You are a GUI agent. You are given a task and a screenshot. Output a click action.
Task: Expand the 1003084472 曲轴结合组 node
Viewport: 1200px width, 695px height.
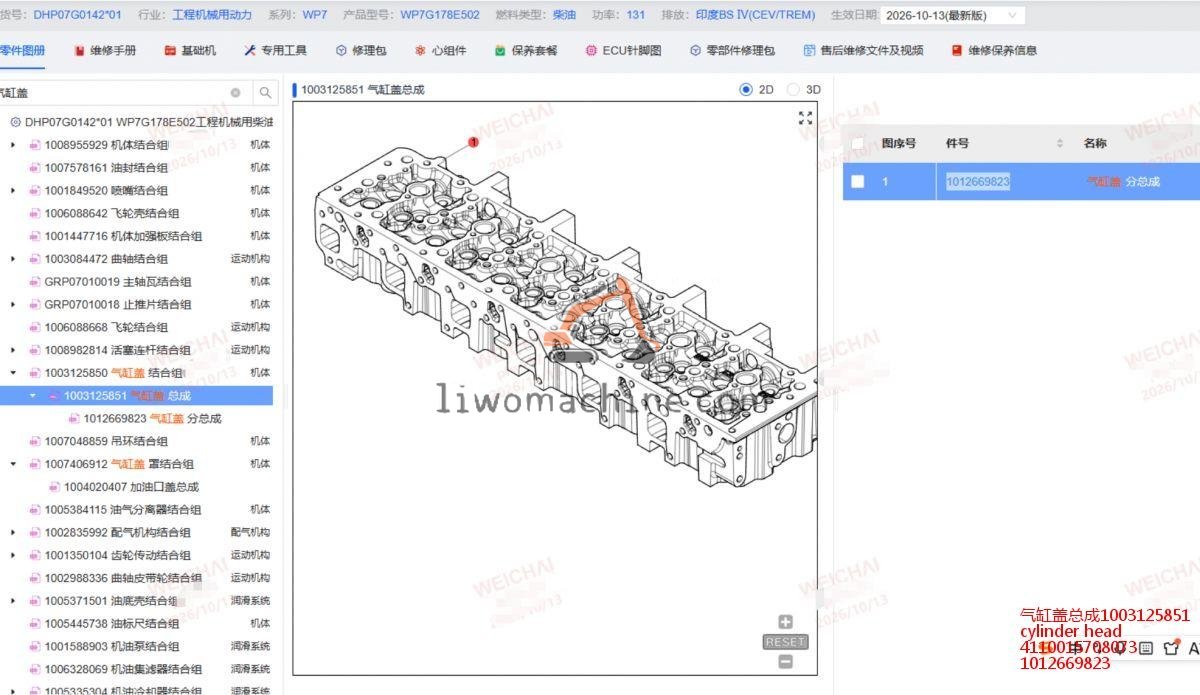coord(13,259)
